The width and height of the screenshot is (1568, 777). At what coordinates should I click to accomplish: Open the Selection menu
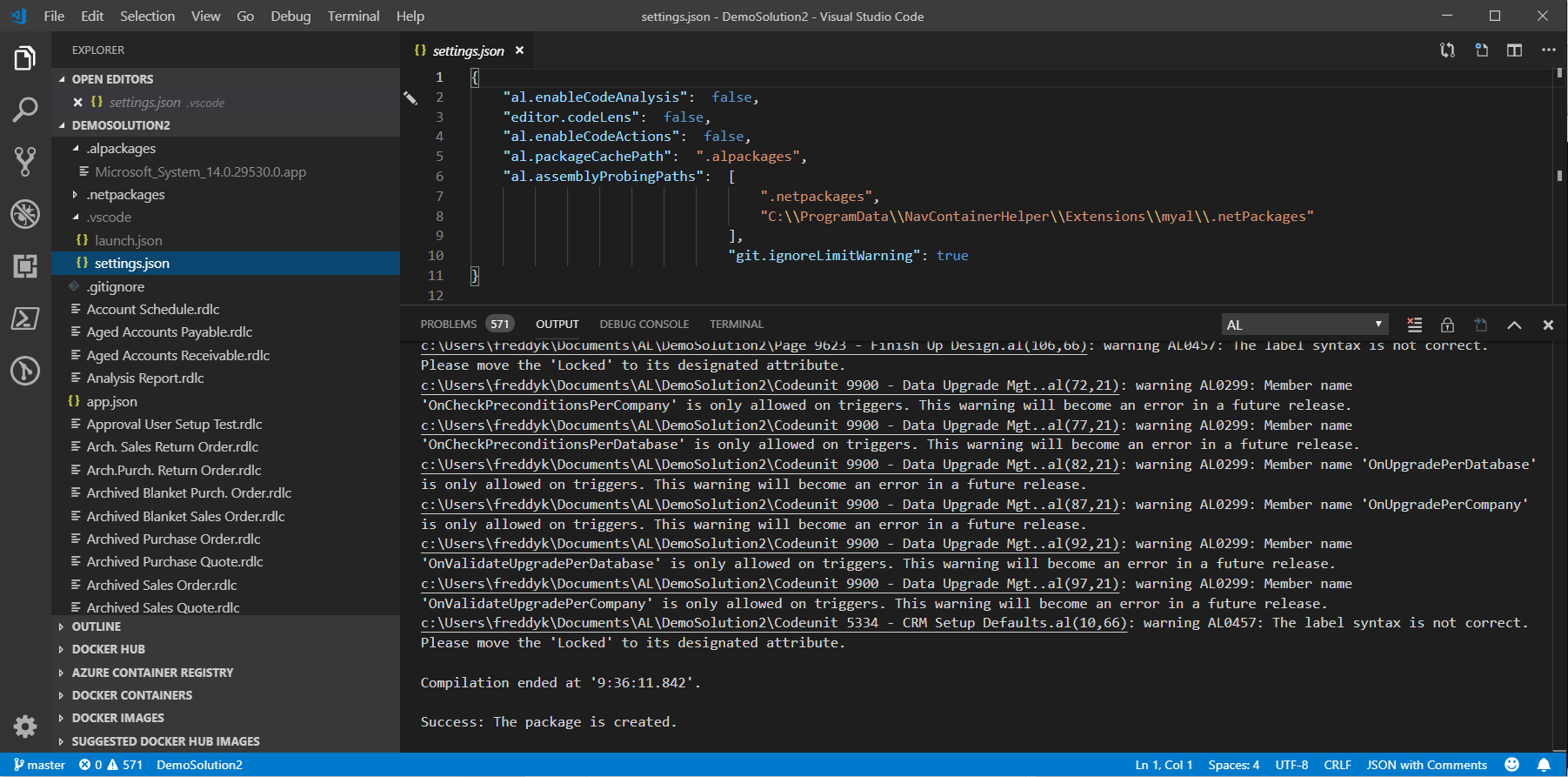[147, 16]
